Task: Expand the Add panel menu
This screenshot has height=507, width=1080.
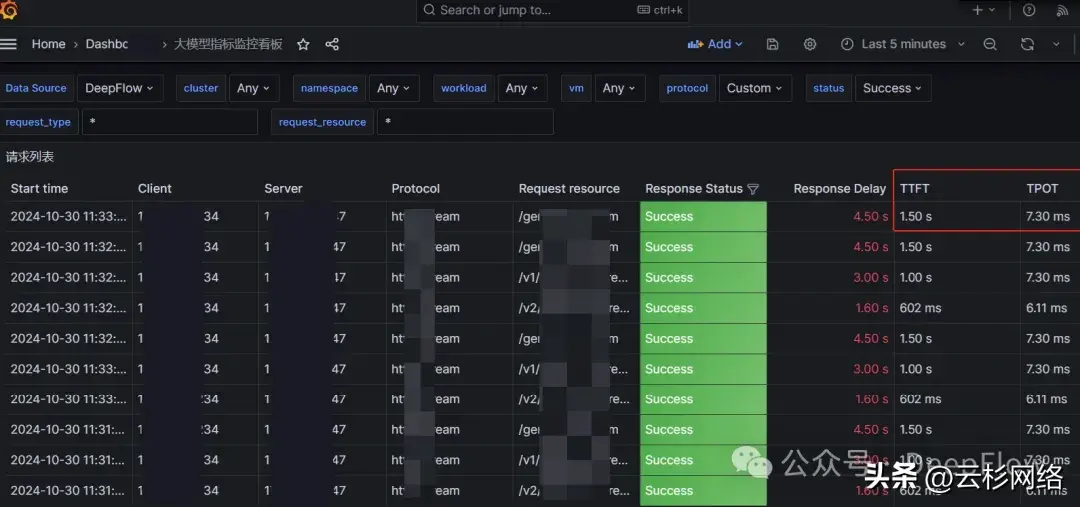Action: tap(715, 44)
